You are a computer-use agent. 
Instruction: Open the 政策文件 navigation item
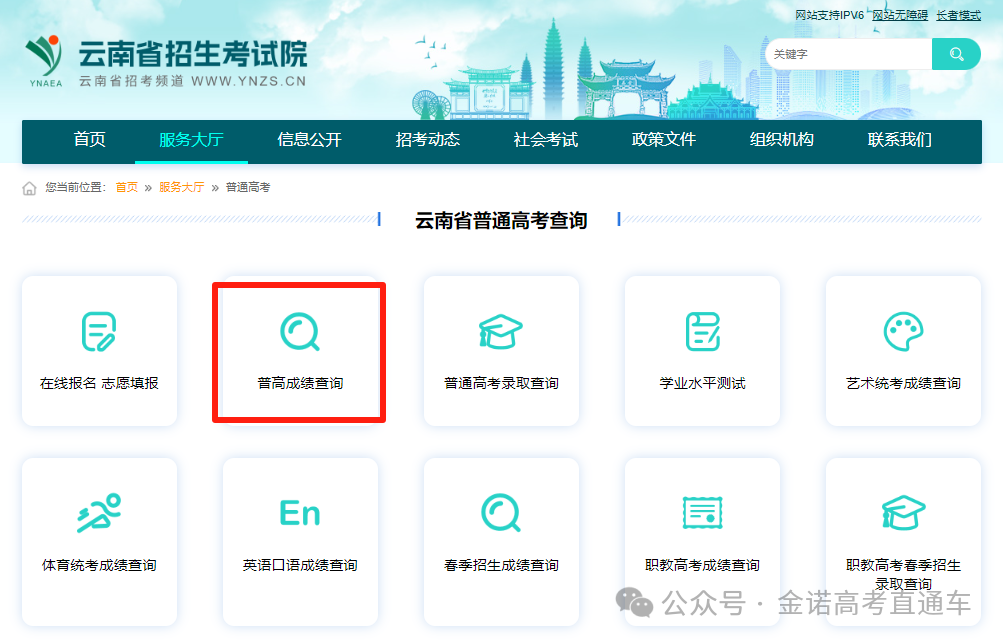[x=663, y=139]
